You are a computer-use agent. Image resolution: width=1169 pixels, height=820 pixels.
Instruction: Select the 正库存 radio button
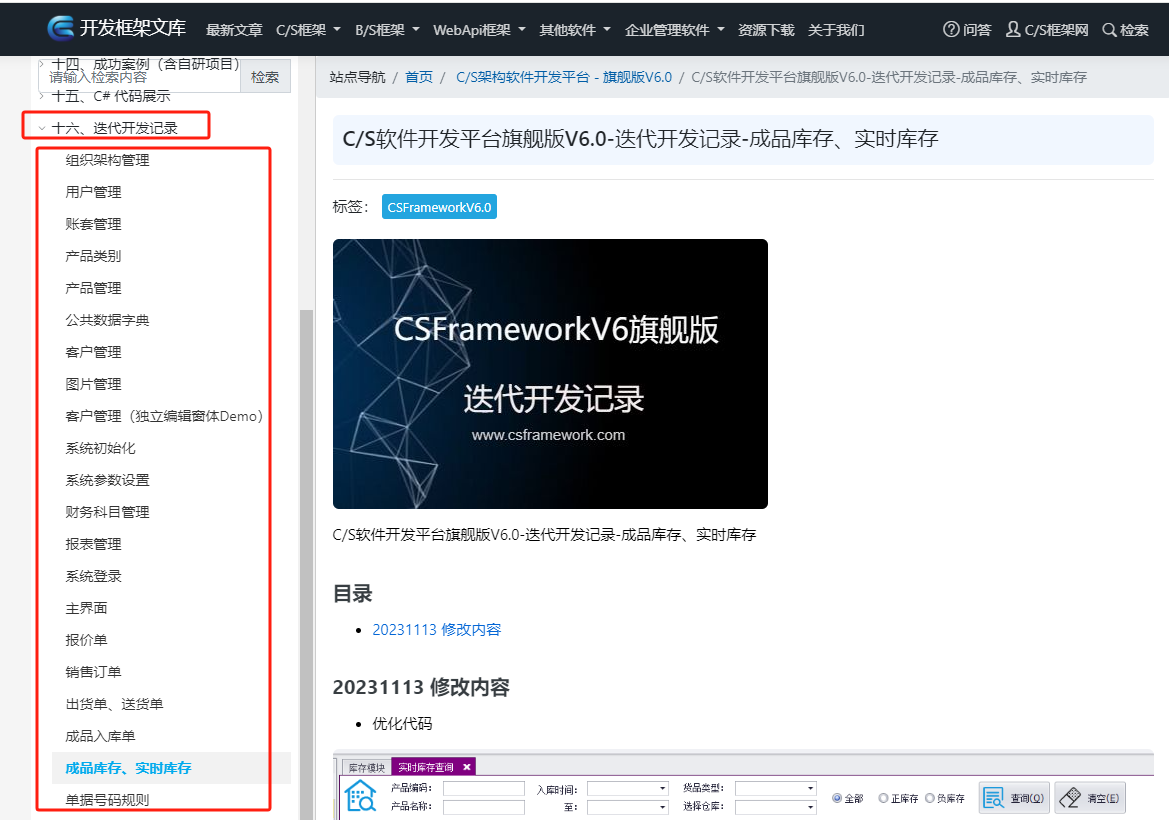point(882,797)
